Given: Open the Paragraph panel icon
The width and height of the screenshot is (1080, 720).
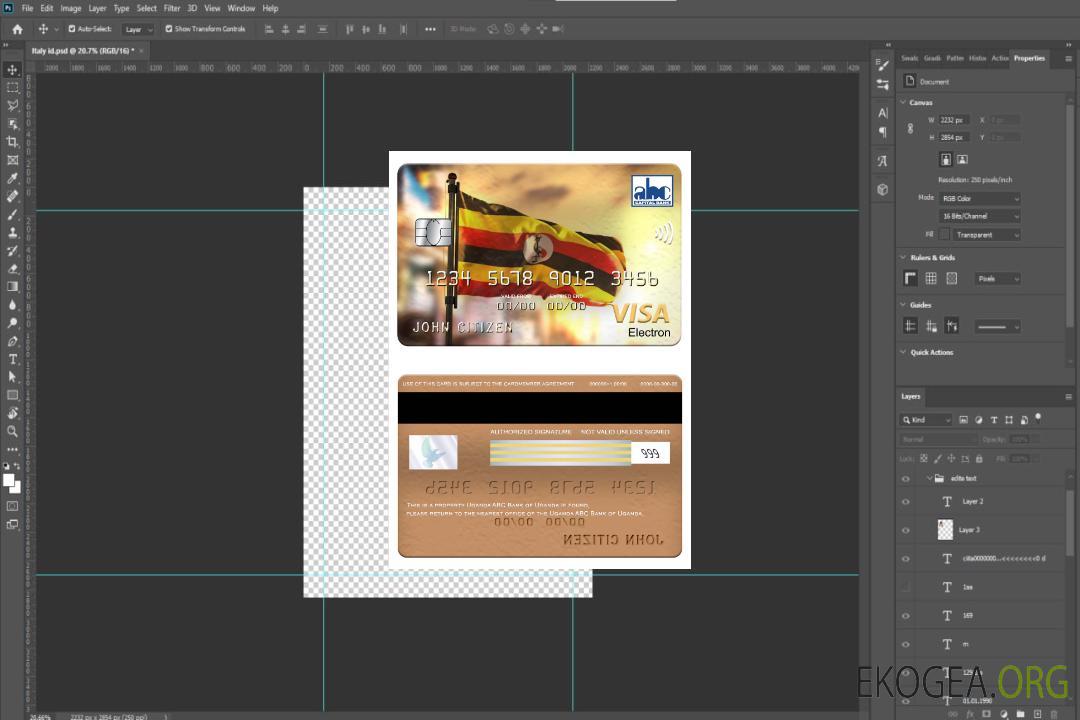Looking at the screenshot, I should coord(883,132).
